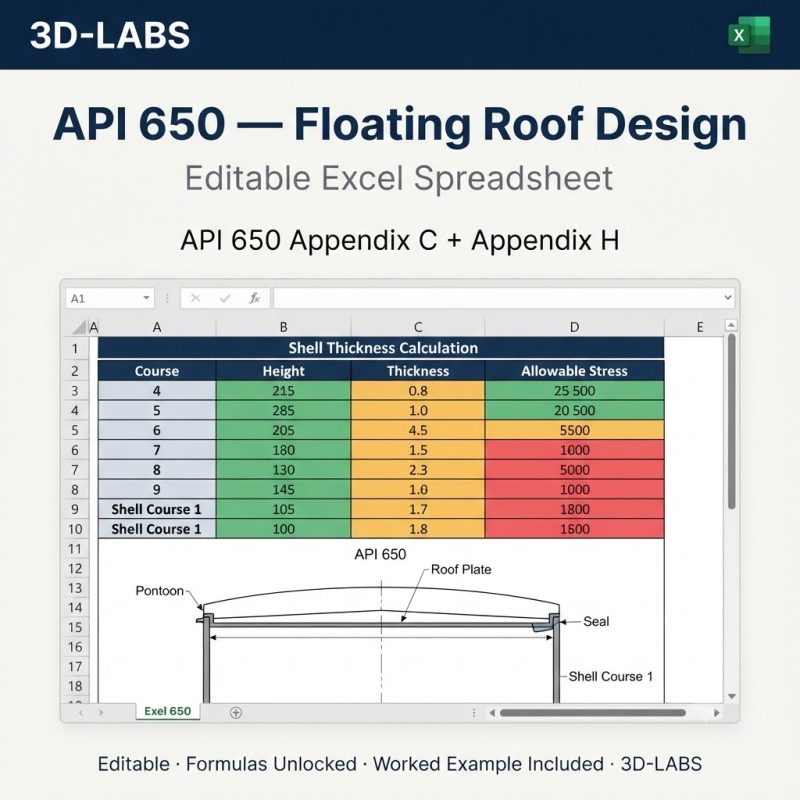
Task: Click next sheet navigation arrow
Action: [x=101, y=713]
